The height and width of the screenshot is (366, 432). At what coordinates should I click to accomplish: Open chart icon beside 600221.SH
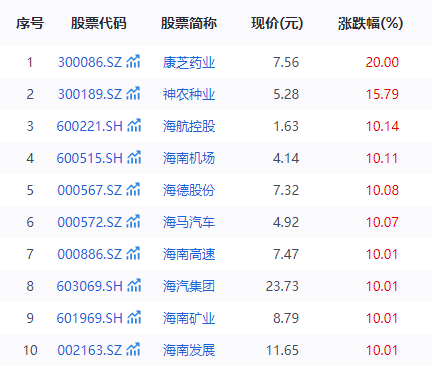[134, 125]
